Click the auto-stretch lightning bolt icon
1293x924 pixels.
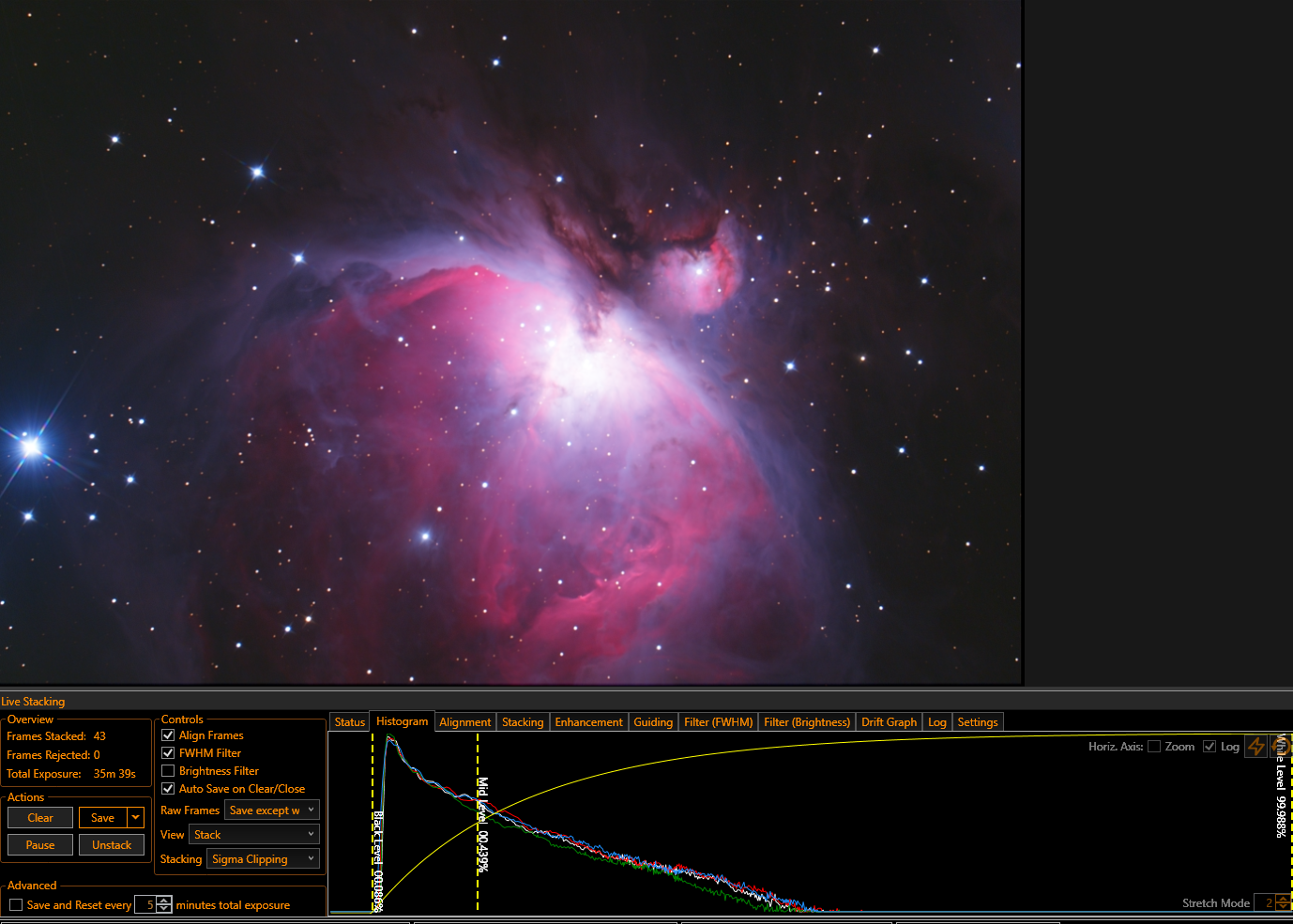pyautogui.click(x=1256, y=747)
